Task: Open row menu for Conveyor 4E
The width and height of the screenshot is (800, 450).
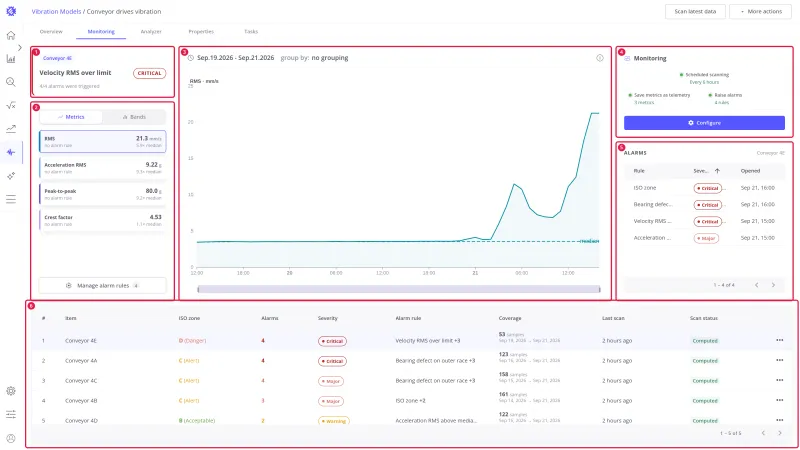Action: (x=780, y=340)
